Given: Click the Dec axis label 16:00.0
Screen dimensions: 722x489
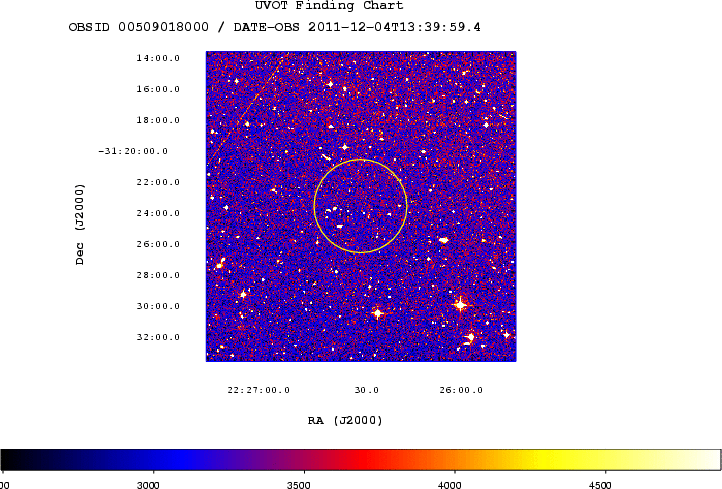Looking at the screenshot, I should 158,89.
